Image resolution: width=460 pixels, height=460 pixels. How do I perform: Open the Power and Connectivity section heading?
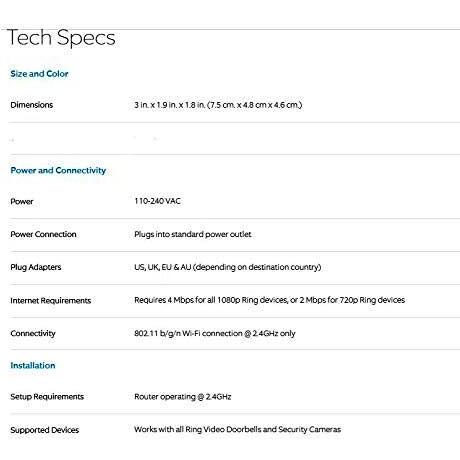pyautogui.click(x=58, y=170)
